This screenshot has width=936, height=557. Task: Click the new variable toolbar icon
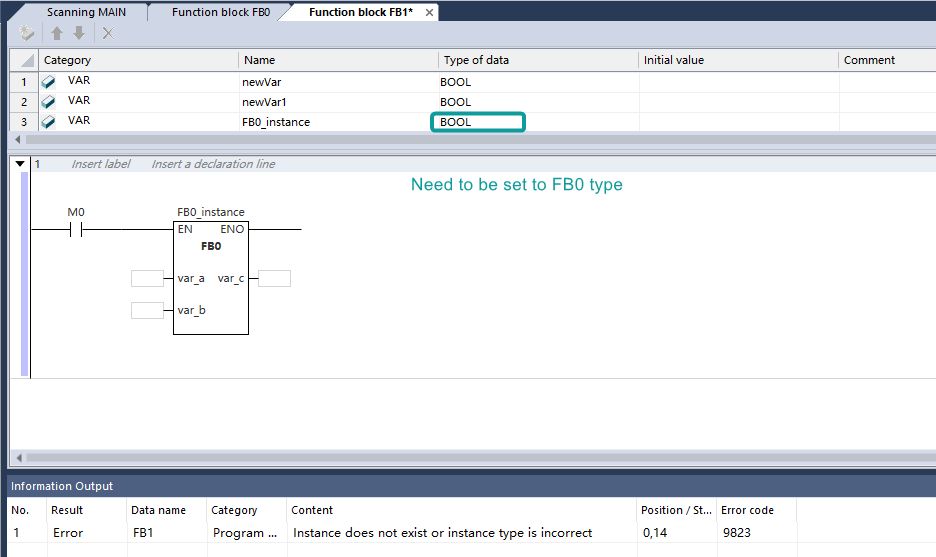27,33
